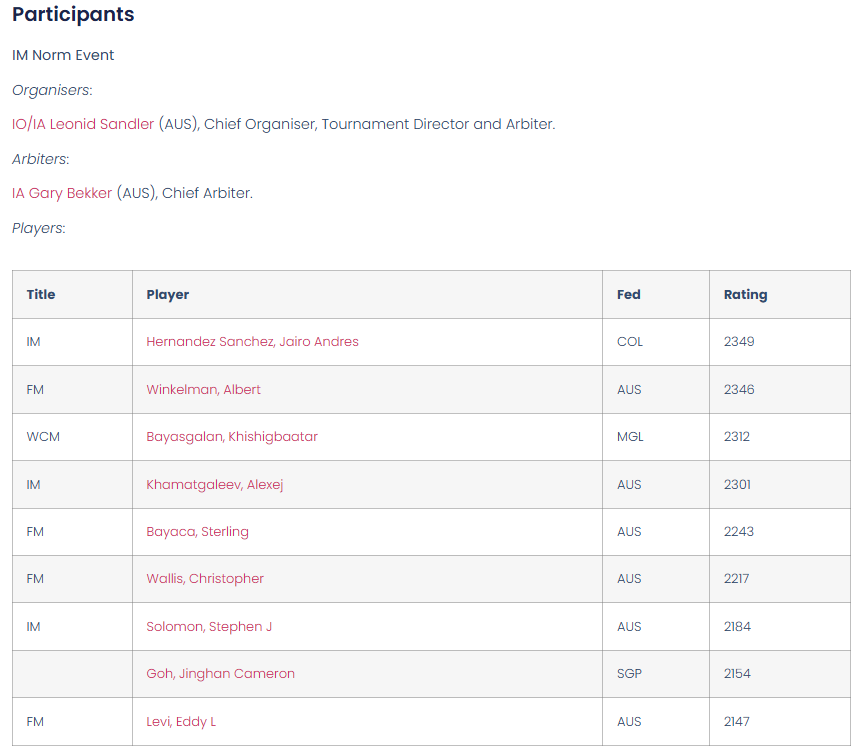Click AUS in Wallis, Christopher's row
Viewport: 855px width, 751px height.
629,579
